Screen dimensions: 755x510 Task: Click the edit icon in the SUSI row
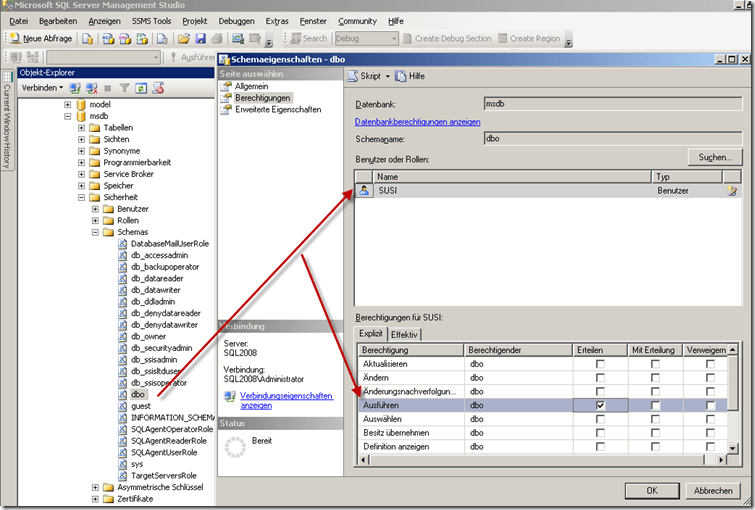(x=732, y=191)
